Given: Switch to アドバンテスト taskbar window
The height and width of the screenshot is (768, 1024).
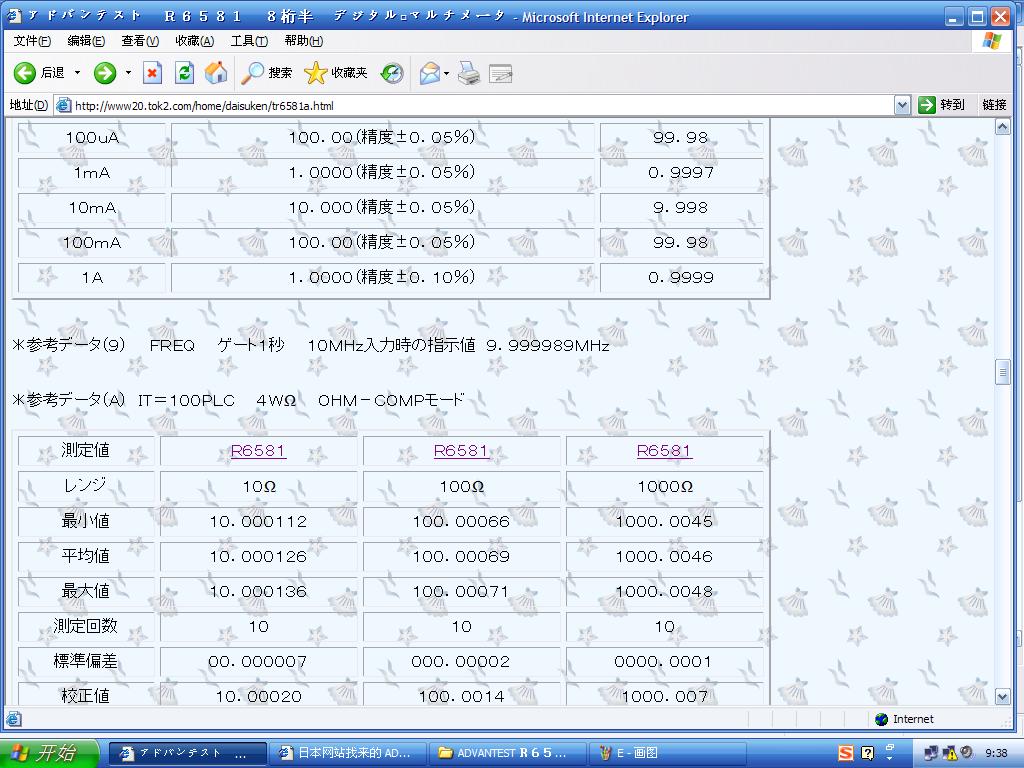Looking at the screenshot, I should 187,753.
